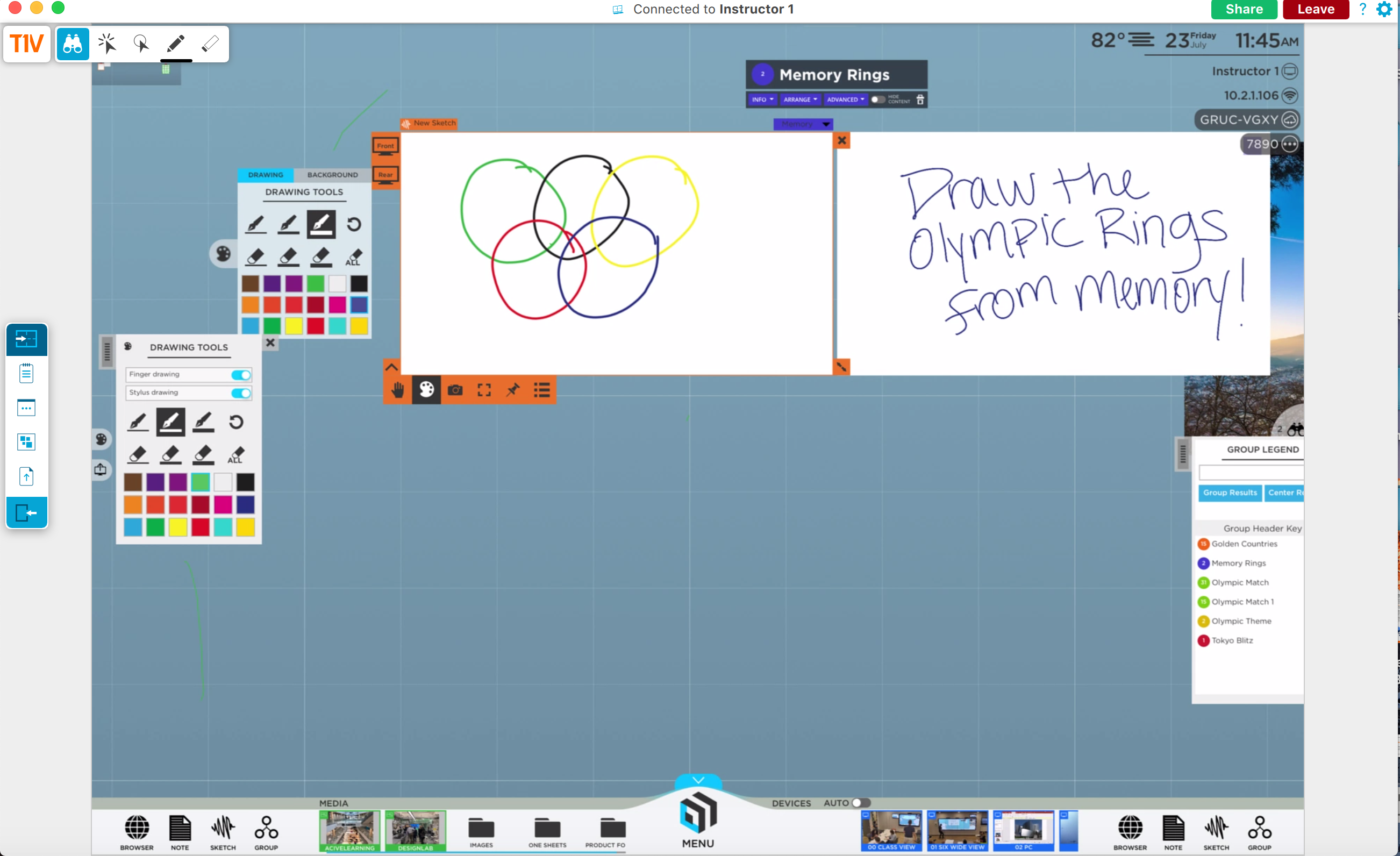The image size is (1400, 856).
Task: Click the undo icon in lower Drawing Tools panel
Action: (x=236, y=422)
